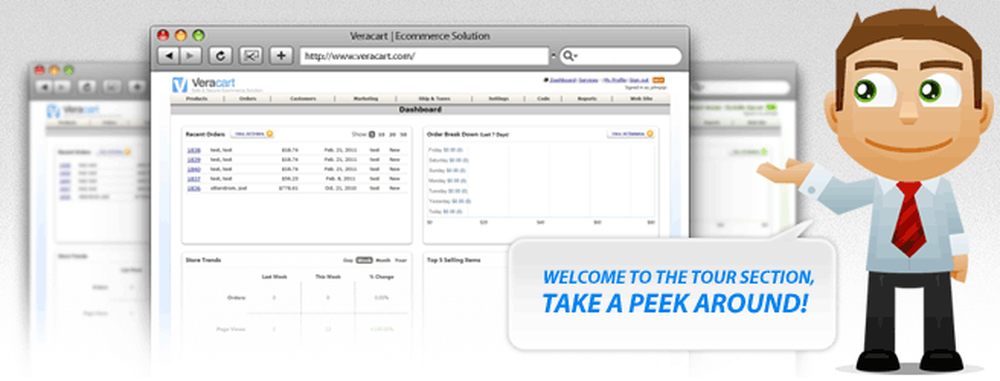
Task: Reload the page with the refresh icon
Action: click(221, 56)
